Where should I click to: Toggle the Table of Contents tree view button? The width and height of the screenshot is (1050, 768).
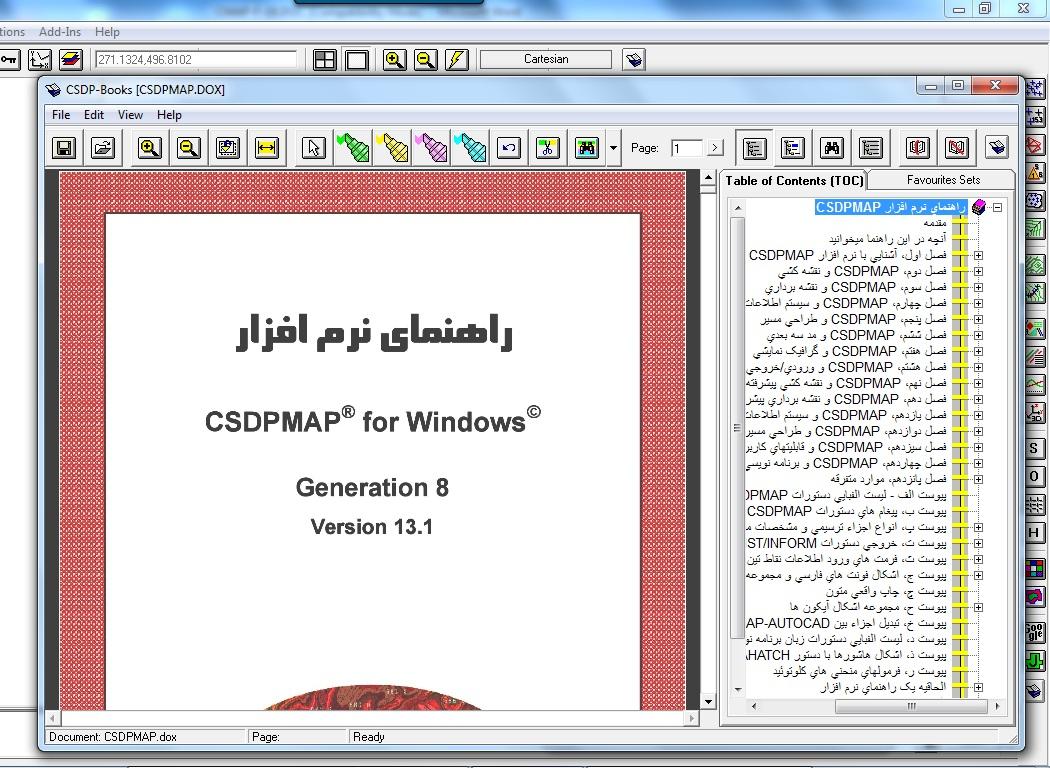coord(754,148)
